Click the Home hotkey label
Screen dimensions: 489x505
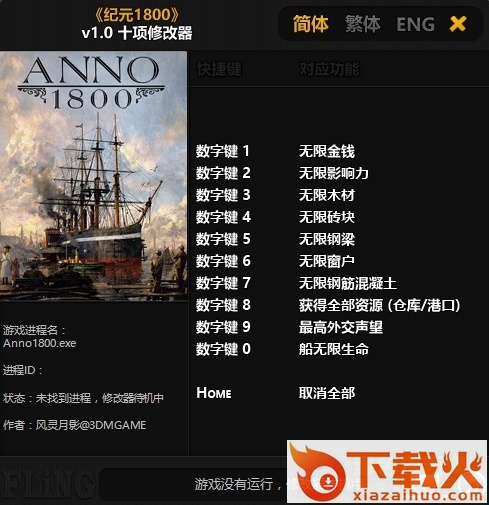(214, 393)
